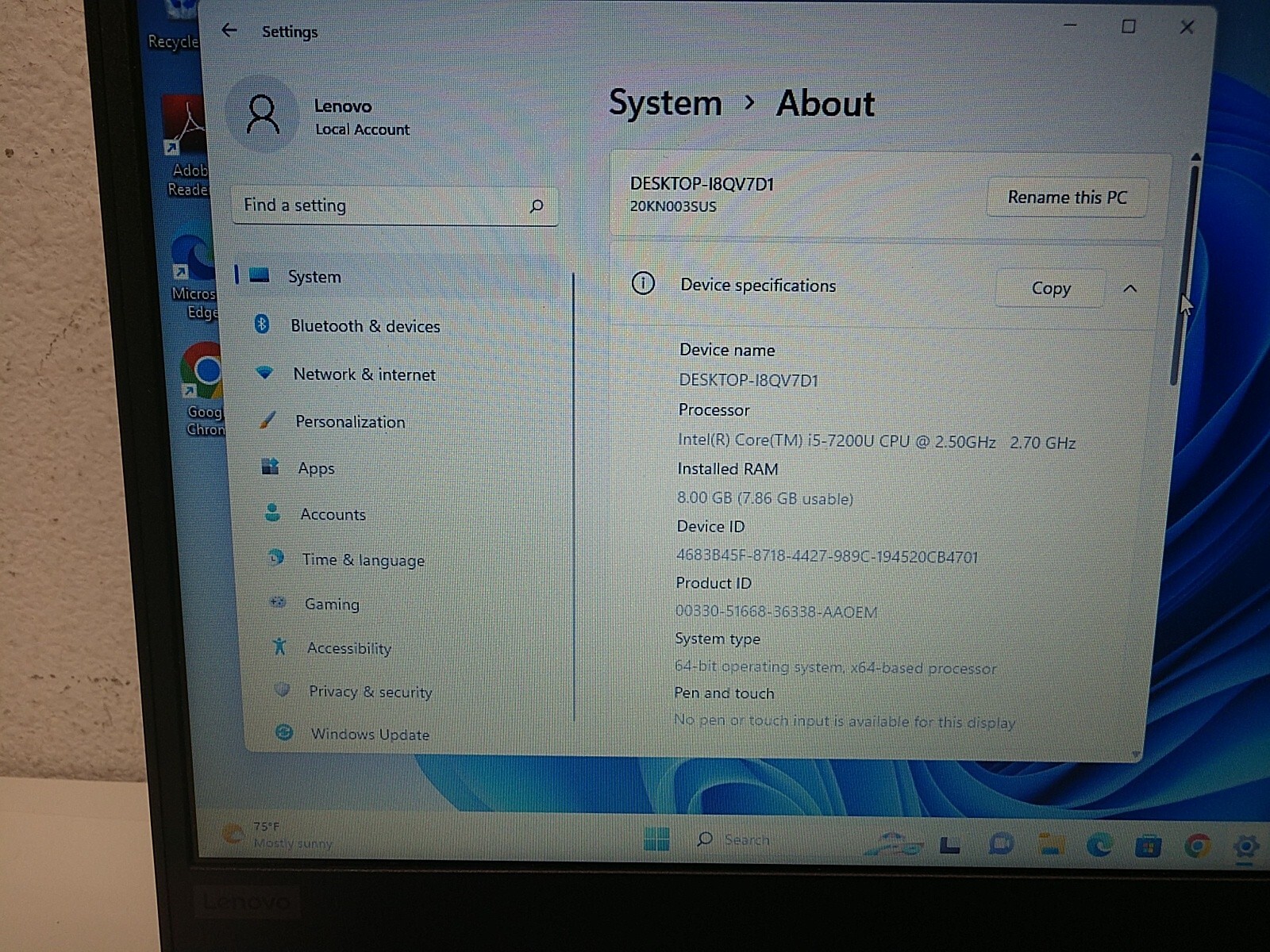Click the taskbar Search box
This screenshot has height=952, width=1270.
(x=734, y=839)
